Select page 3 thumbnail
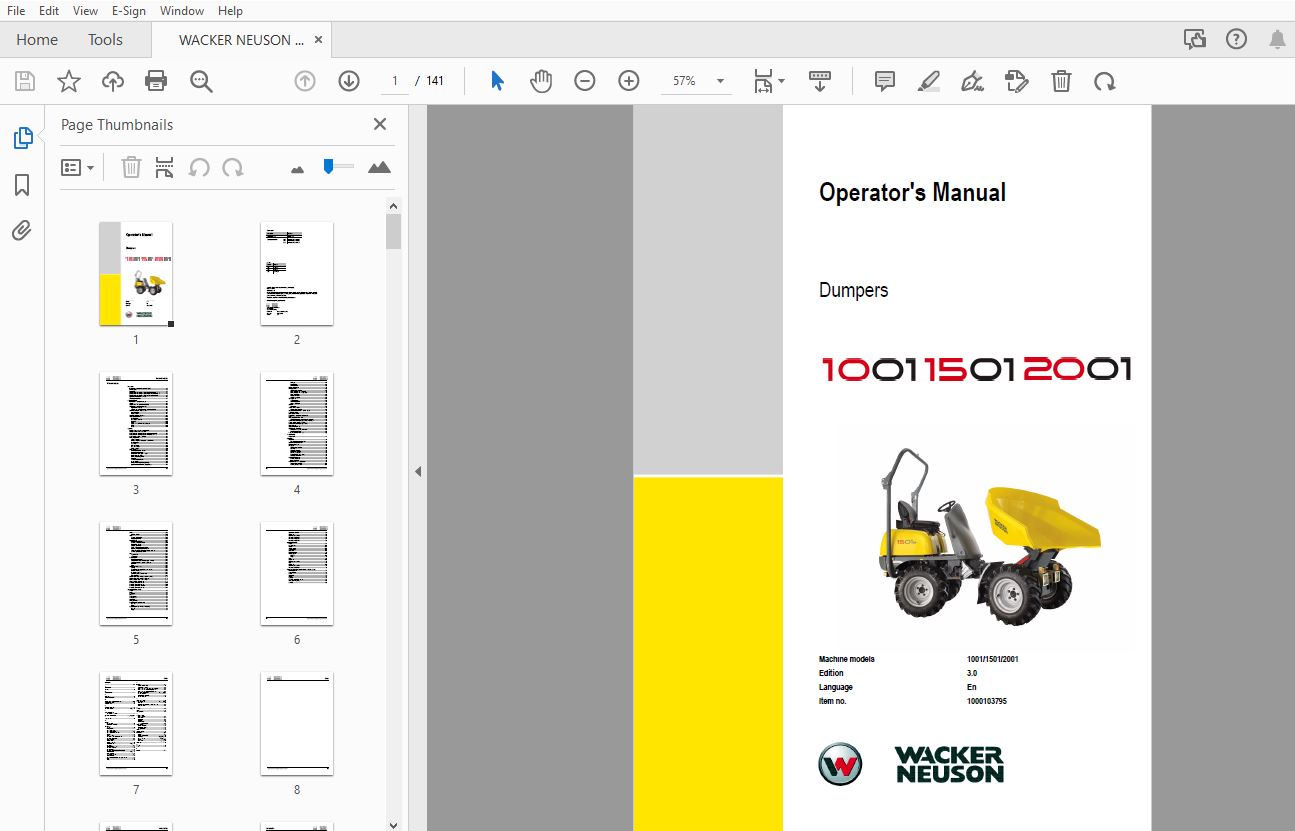 click(136, 424)
